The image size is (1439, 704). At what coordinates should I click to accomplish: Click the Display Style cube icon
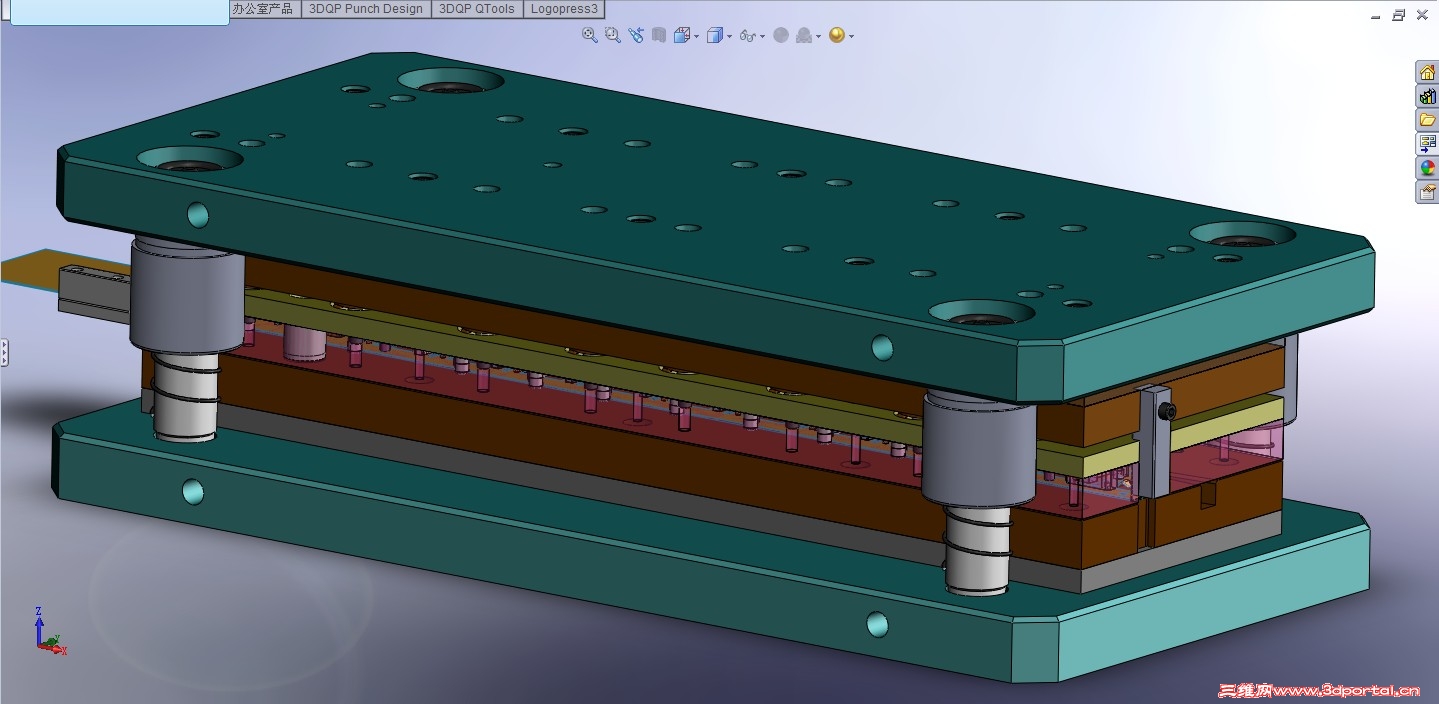pyautogui.click(x=714, y=35)
